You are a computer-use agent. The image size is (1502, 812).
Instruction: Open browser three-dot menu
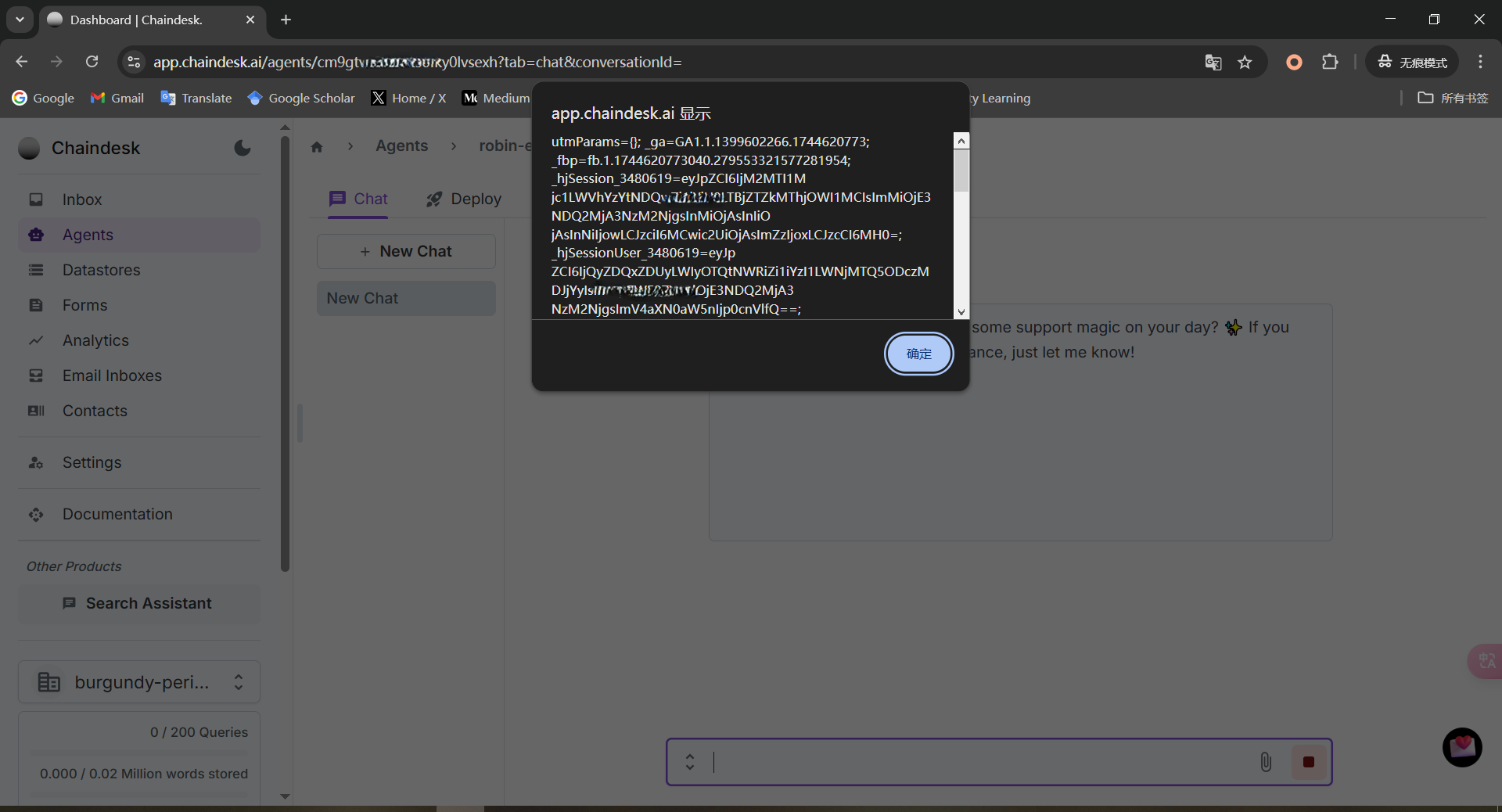[x=1480, y=62]
